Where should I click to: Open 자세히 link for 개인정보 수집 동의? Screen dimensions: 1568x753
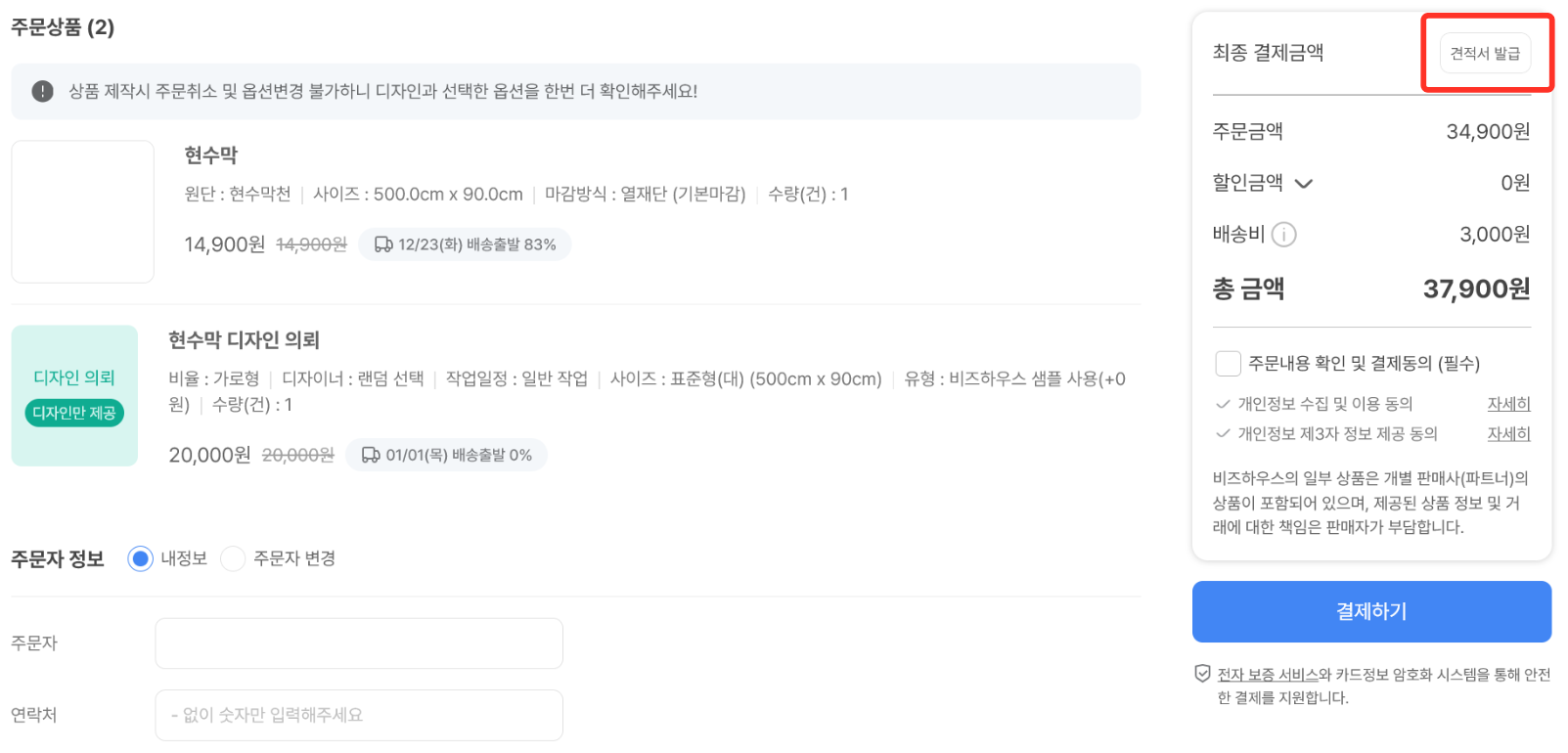pyautogui.click(x=1508, y=404)
